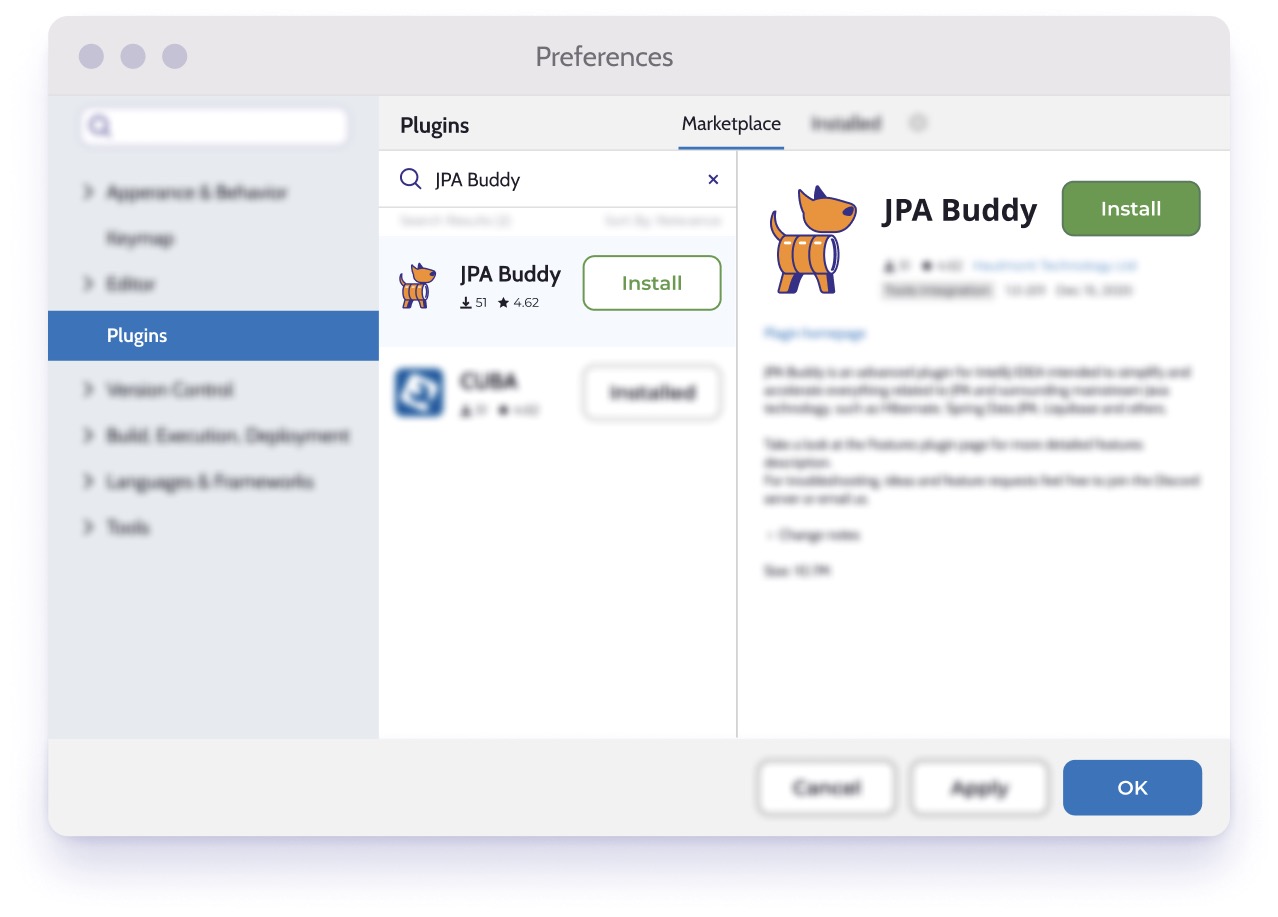
Task: Click the green Install button in details
Action: click(1131, 209)
